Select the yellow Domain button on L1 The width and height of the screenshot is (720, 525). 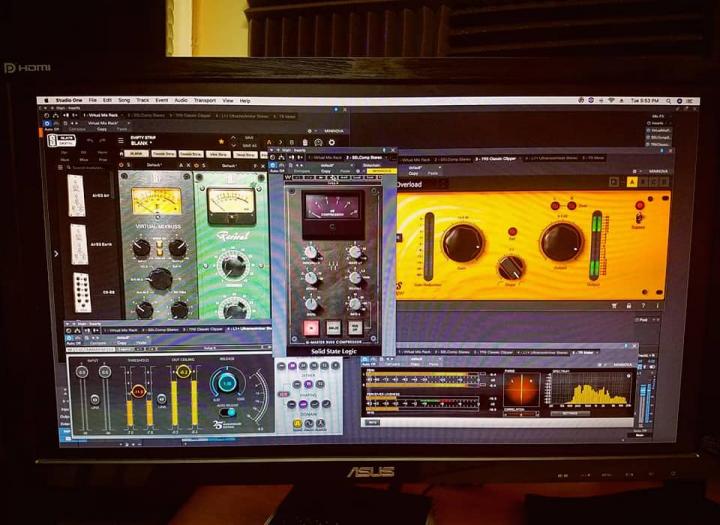297,423
